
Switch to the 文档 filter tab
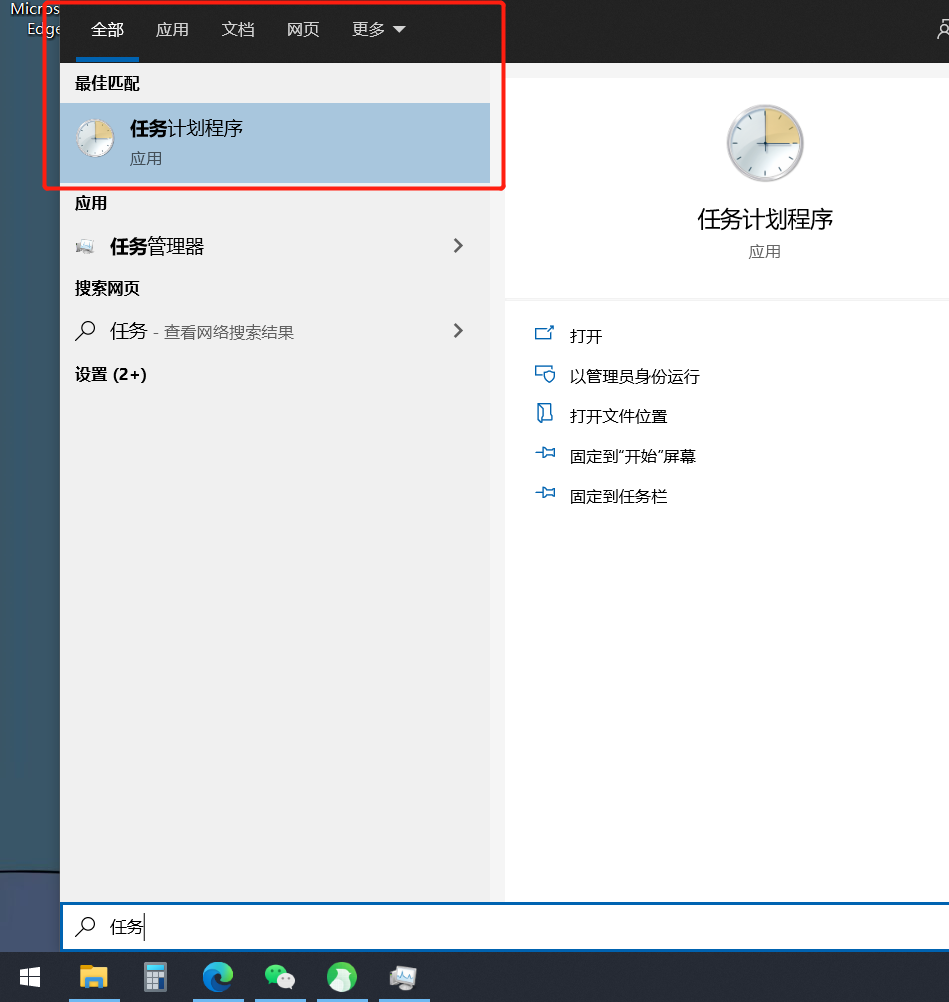click(237, 30)
